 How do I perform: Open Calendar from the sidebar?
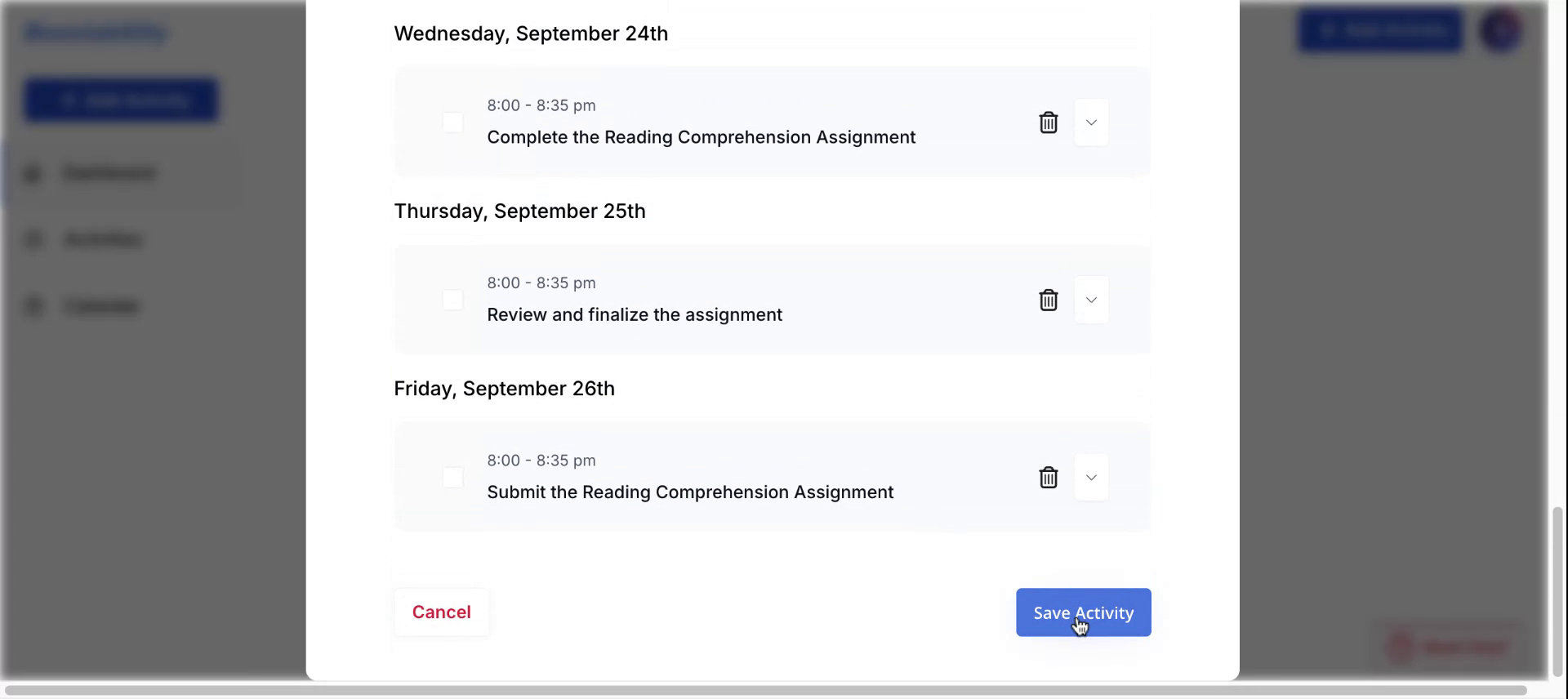(x=101, y=305)
